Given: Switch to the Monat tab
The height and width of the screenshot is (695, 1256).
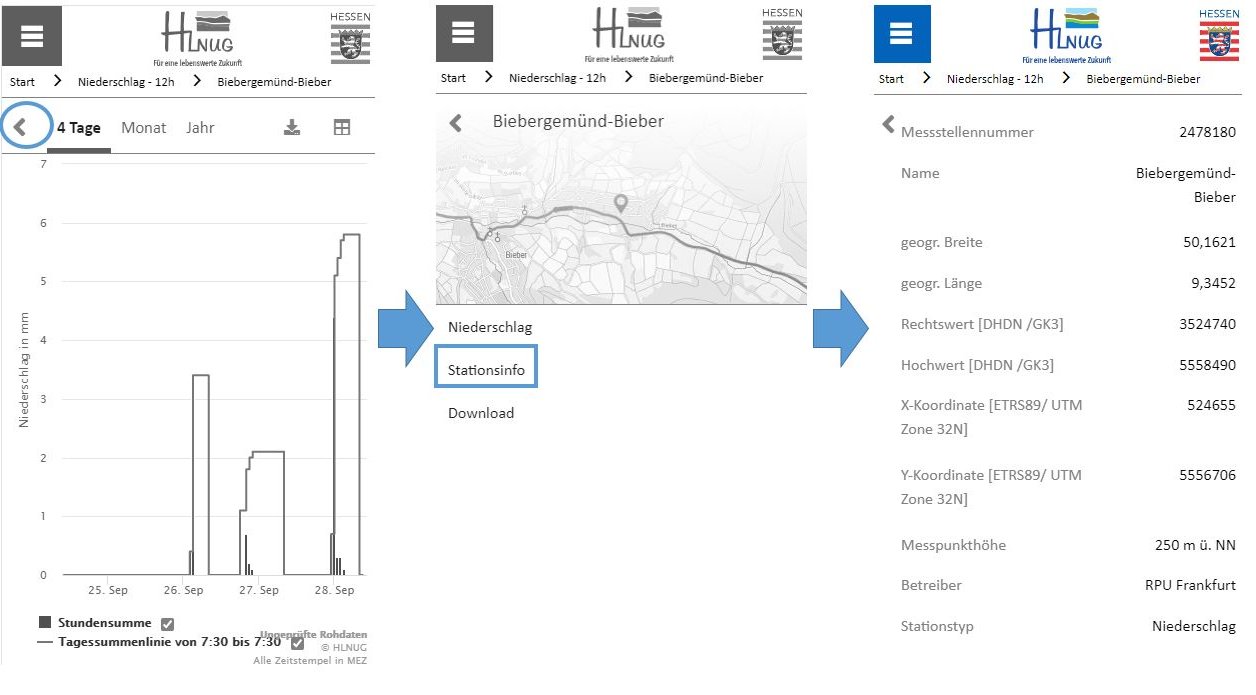Looking at the screenshot, I should tap(144, 128).
